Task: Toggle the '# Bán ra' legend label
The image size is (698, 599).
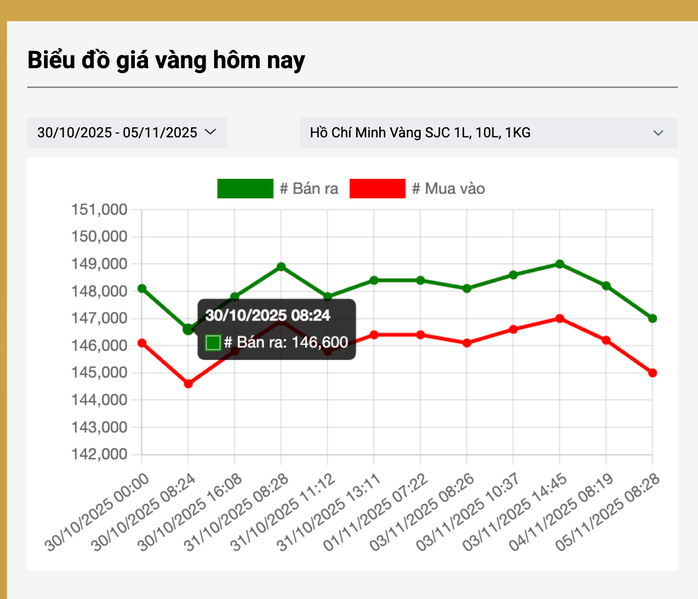Action: pos(312,188)
